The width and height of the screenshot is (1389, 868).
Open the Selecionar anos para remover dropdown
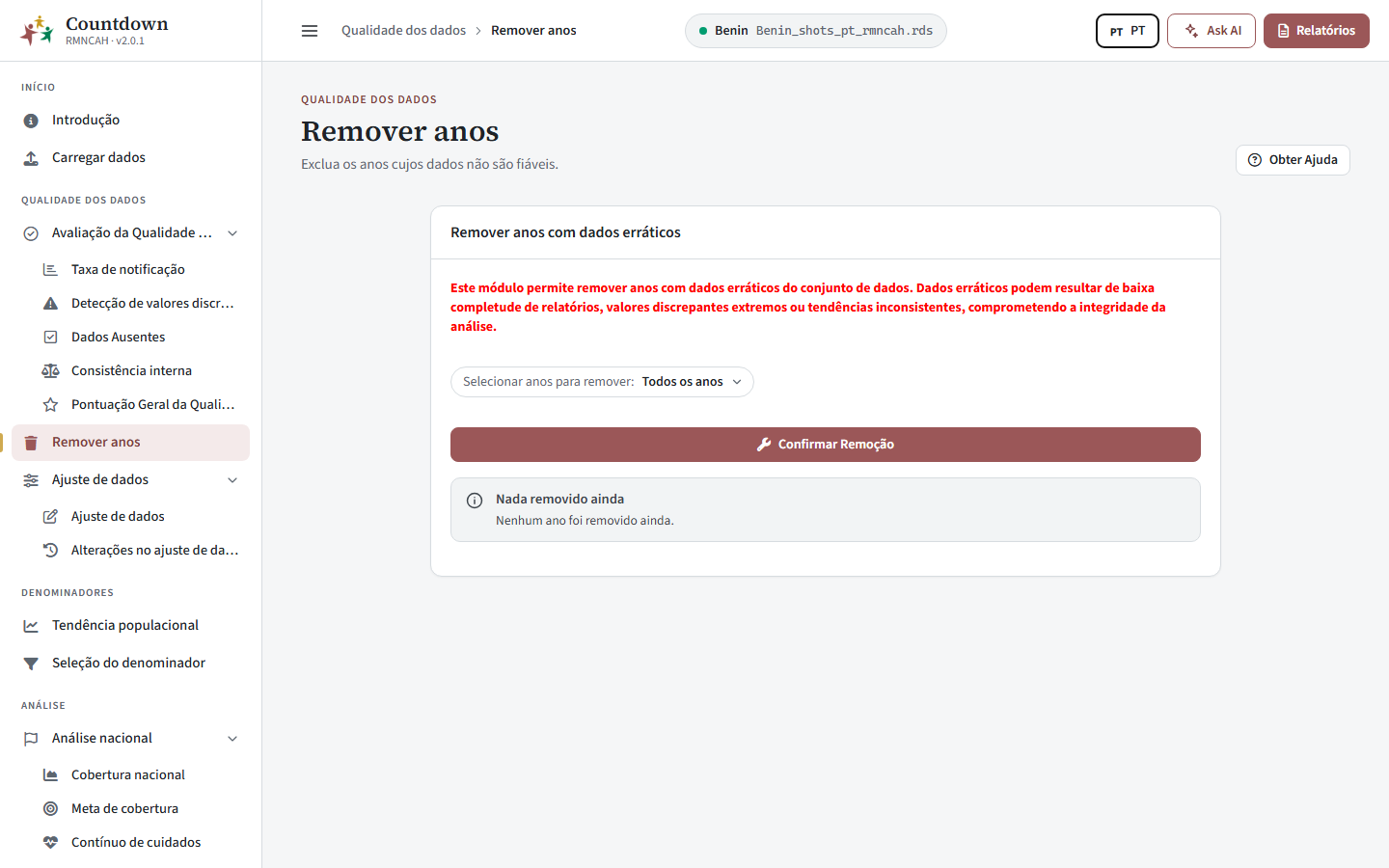pyautogui.click(x=602, y=382)
